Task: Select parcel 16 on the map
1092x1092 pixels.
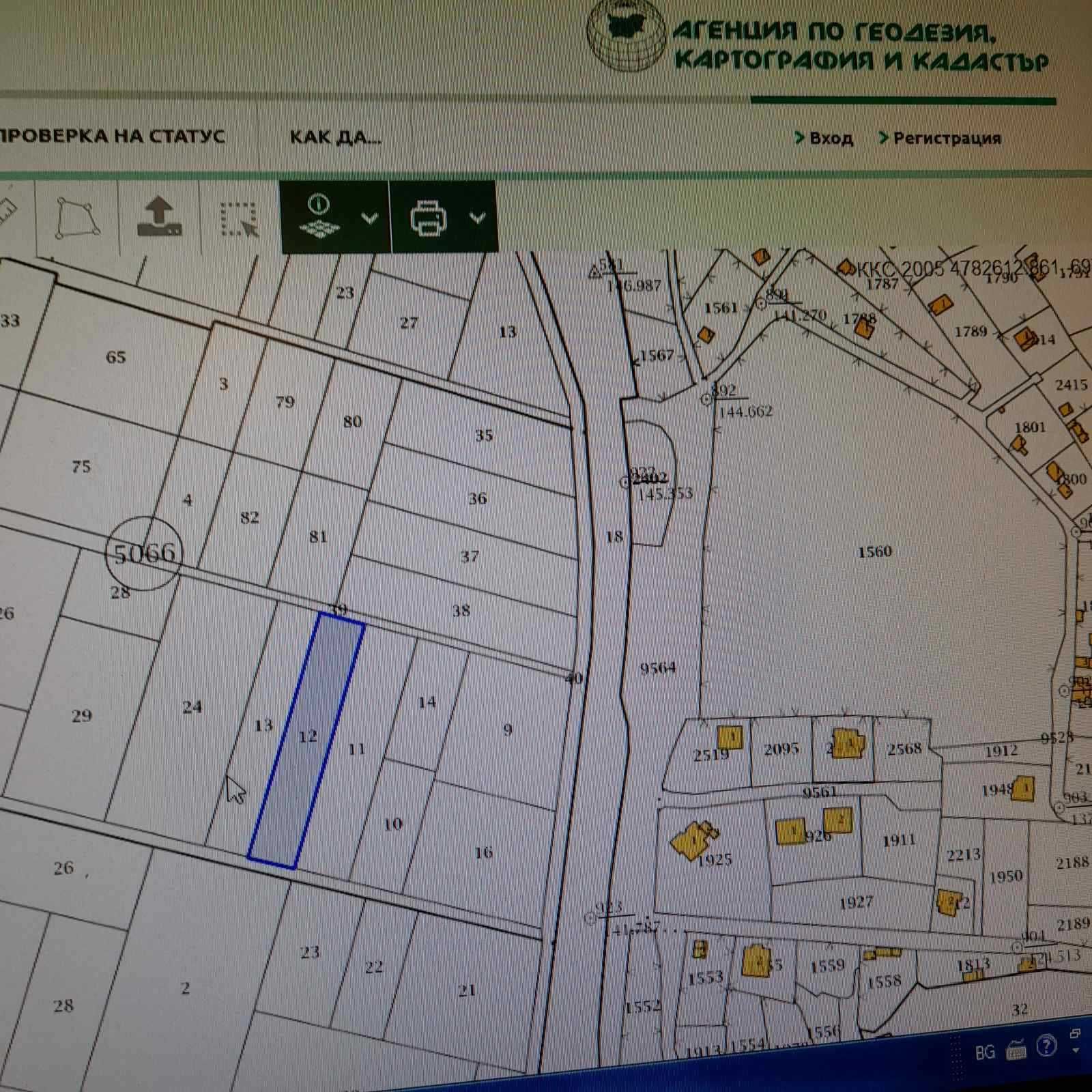Action: tap(483, 852)
